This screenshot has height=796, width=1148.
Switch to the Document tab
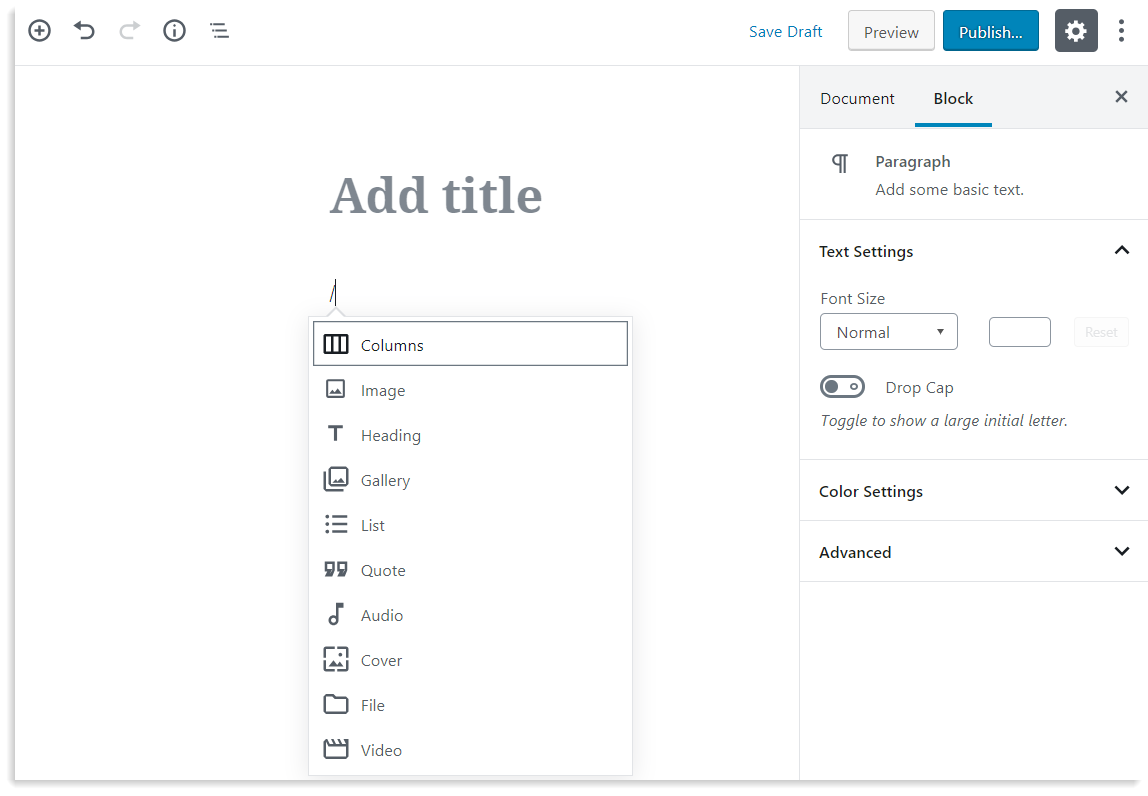(857, 98)
